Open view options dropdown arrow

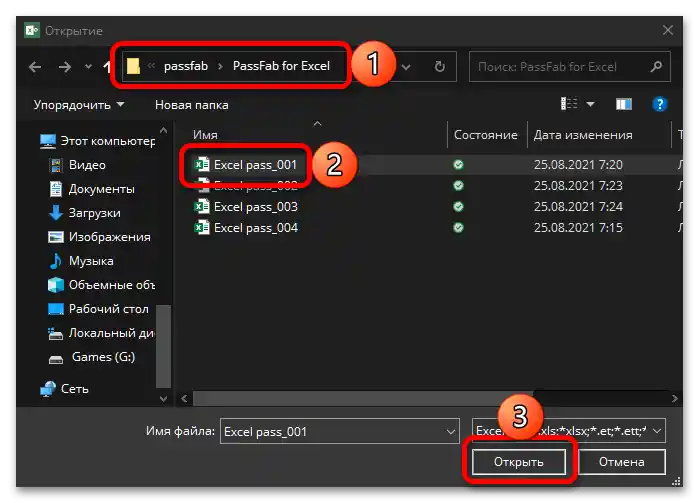click(590, 104)
